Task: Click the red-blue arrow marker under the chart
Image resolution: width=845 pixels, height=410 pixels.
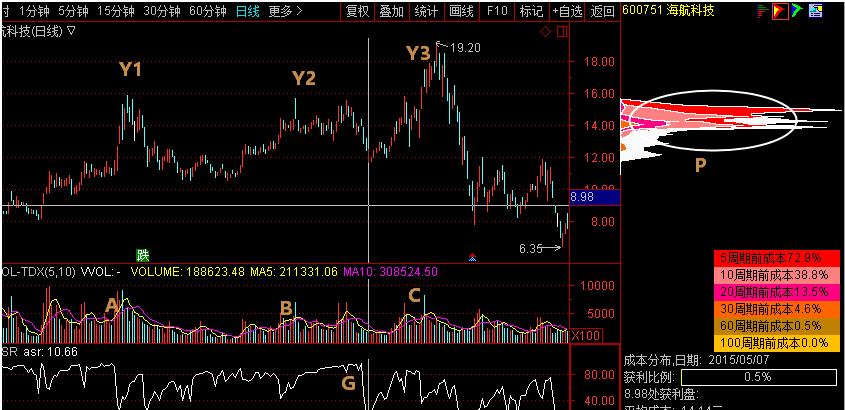Action: pos(472,257)
